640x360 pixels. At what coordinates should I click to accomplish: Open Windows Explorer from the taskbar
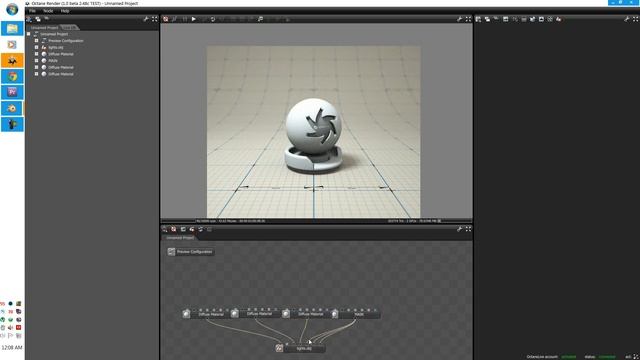(x=12, y=29)
